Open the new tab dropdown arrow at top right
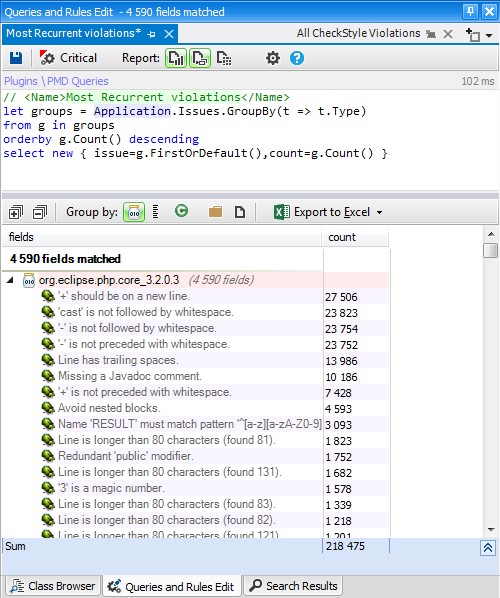 tap(489, 35)
